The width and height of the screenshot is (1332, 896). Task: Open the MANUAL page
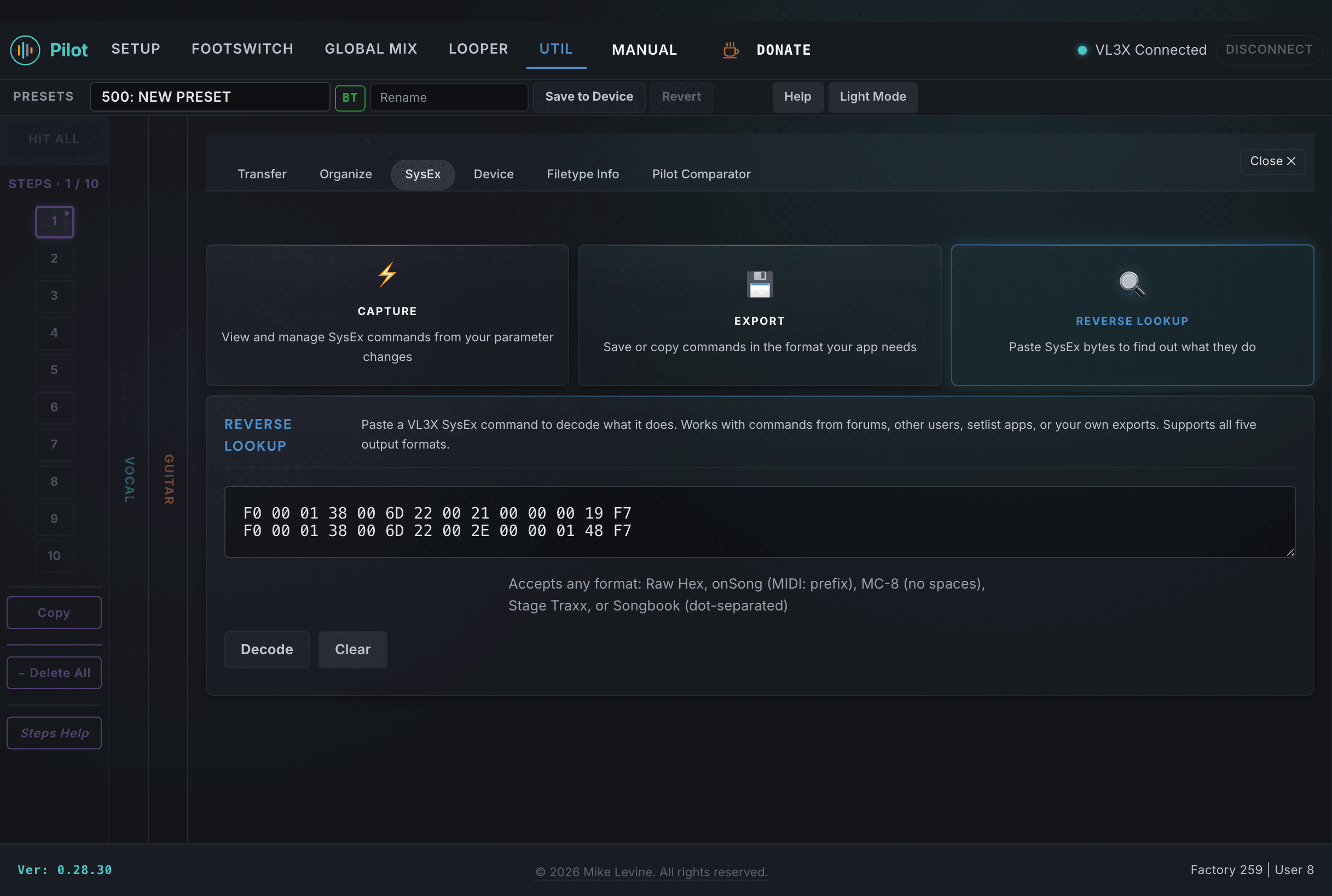point(645,50)
